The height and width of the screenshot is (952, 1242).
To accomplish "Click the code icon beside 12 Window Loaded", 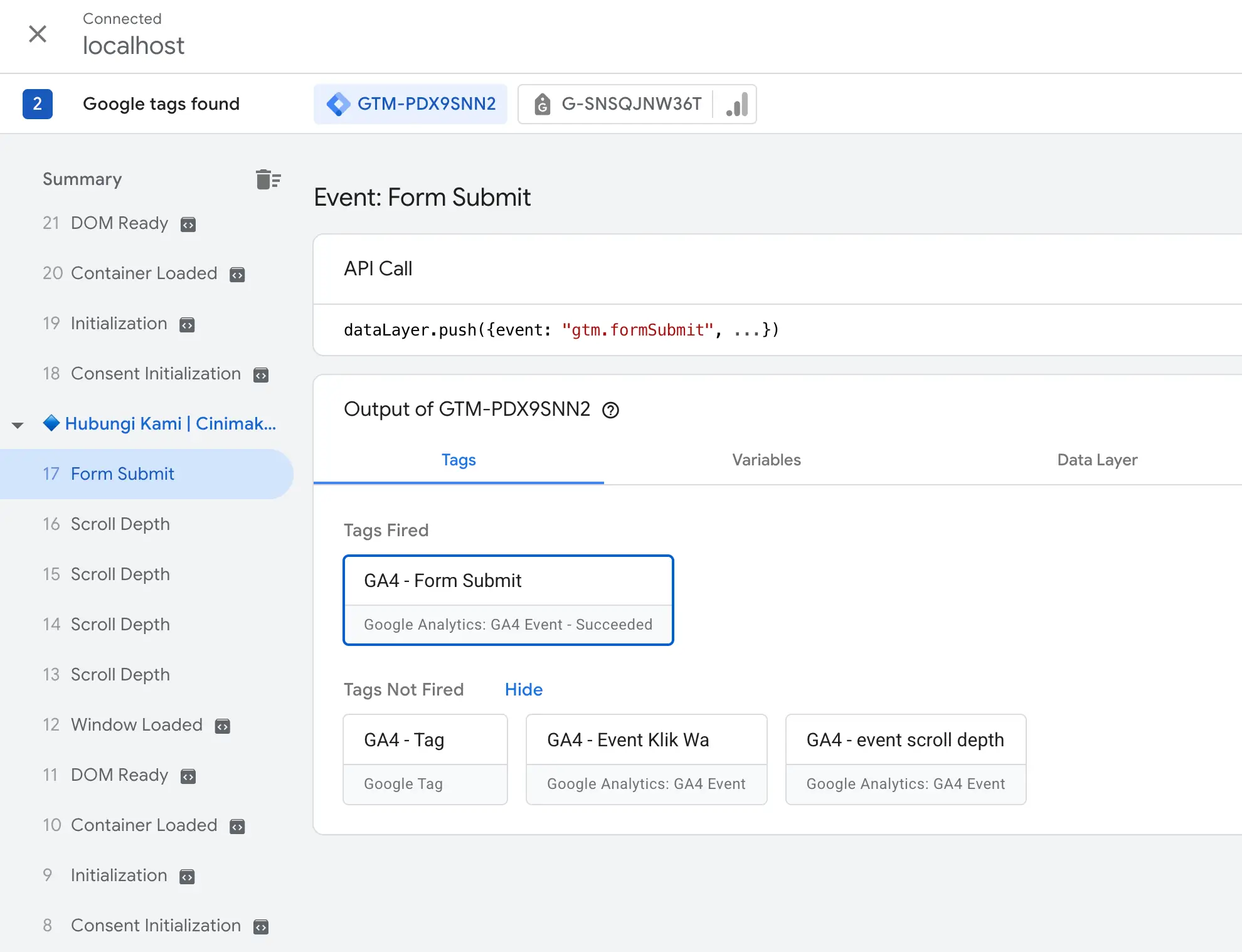I will coord(223,726).
